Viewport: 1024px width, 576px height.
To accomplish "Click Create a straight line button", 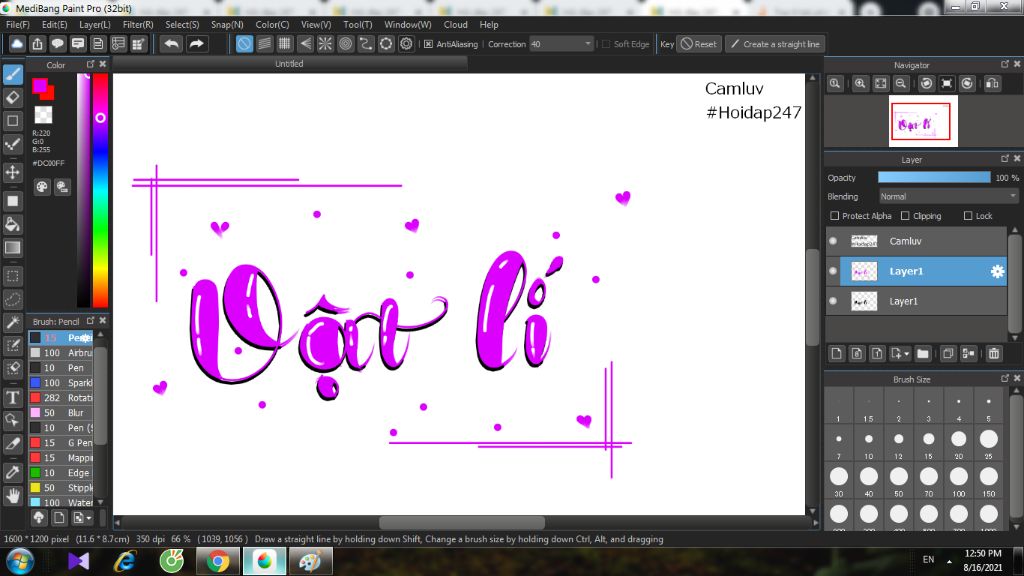I will click(775, 44).
